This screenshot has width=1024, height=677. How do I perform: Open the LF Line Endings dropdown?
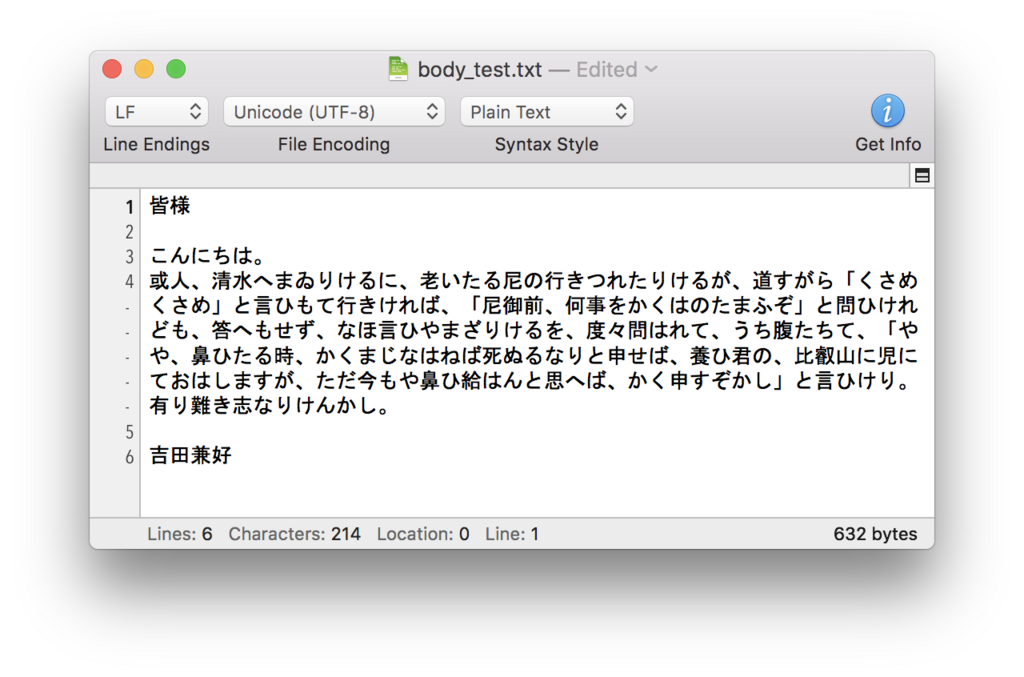pyautogui.click(x=156, y=111)
